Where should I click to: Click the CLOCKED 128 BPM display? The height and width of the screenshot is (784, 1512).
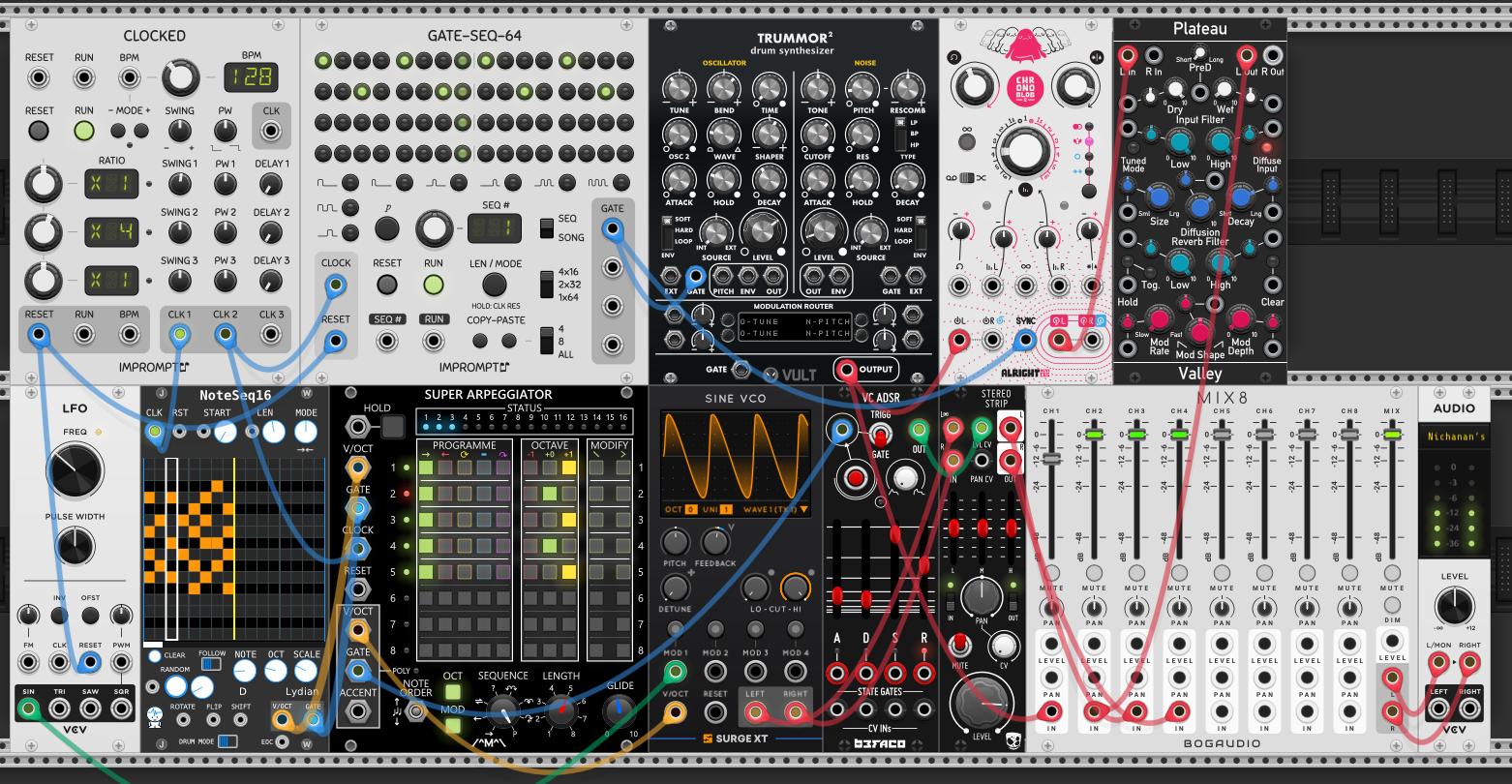251,76
